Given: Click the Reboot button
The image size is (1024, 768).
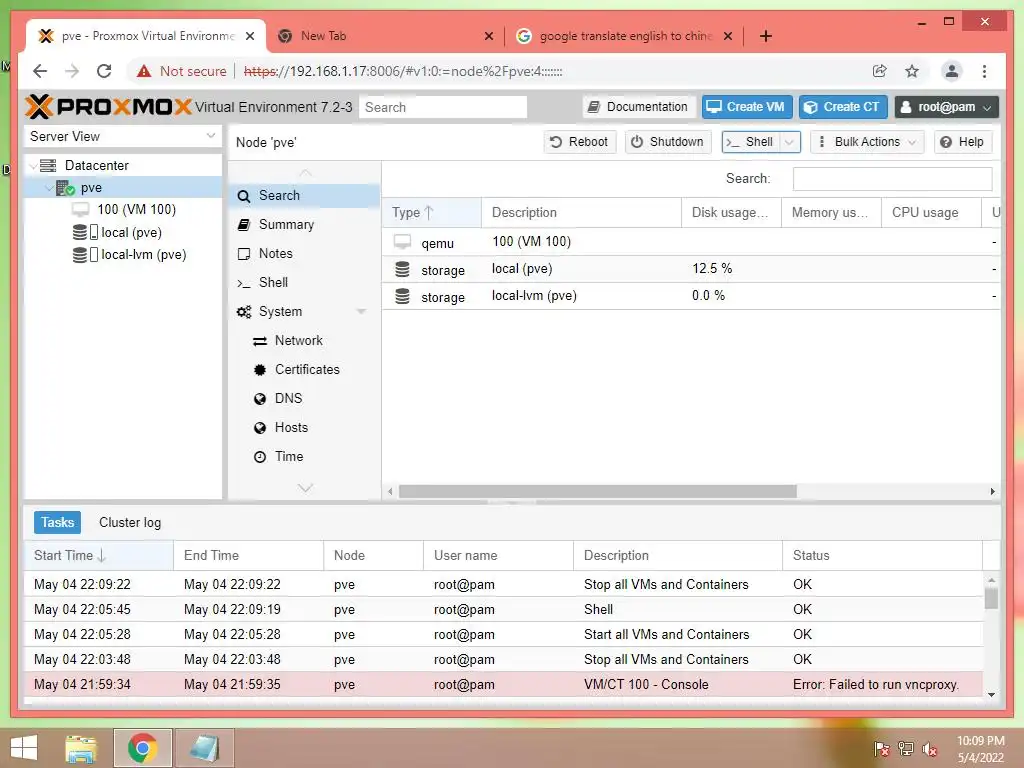Looking at the screenshot, I should 579,142.
